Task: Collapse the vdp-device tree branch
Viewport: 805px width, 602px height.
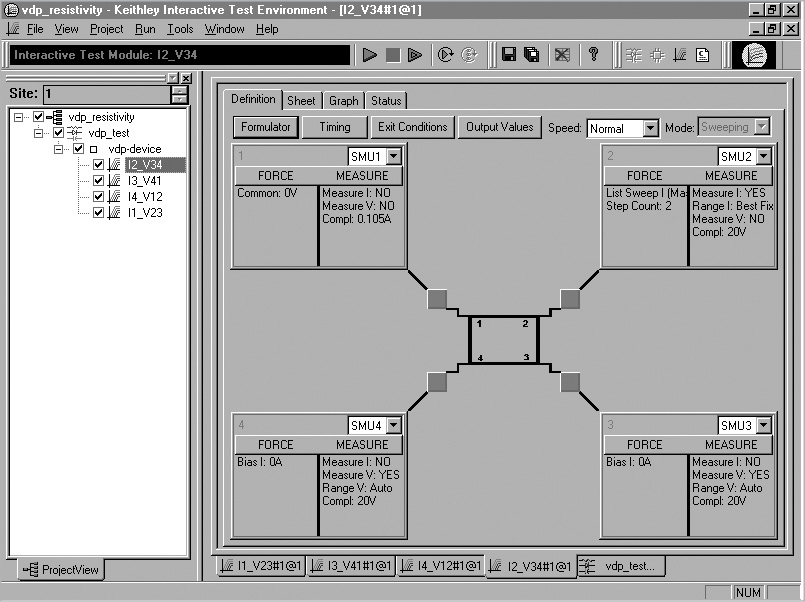Action: 57,149
